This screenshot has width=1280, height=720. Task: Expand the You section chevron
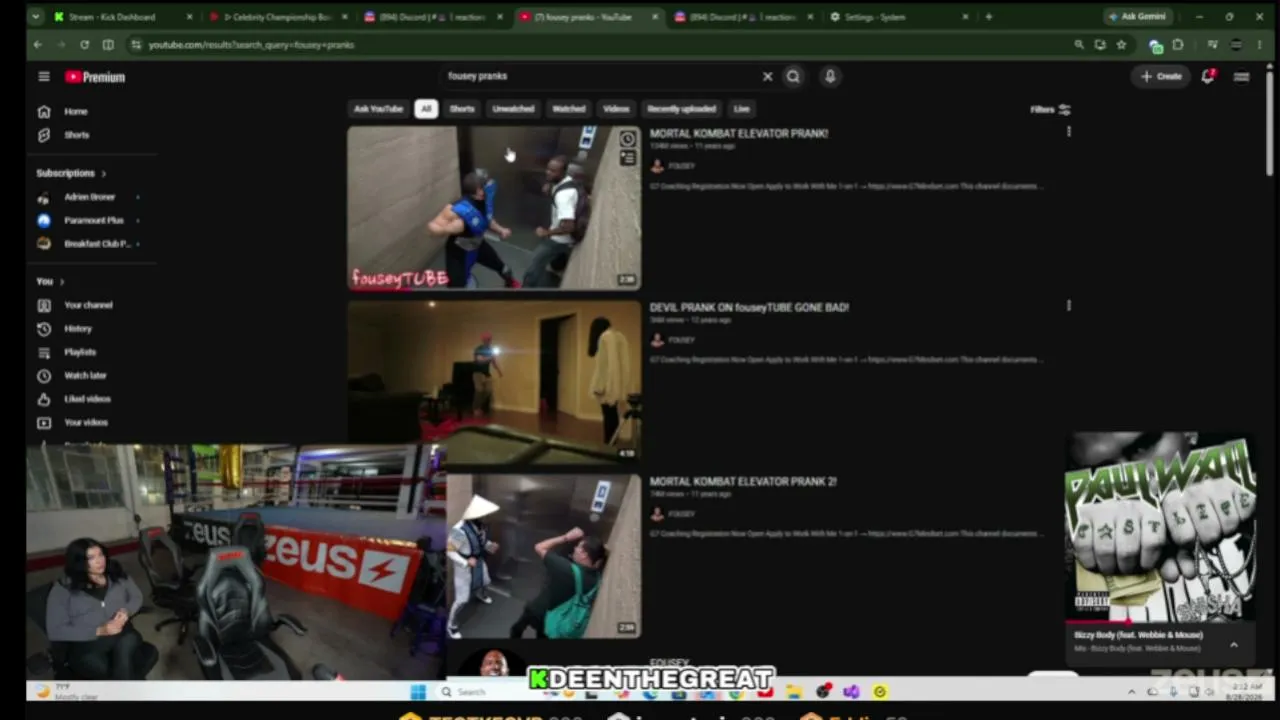coord(62,282)
